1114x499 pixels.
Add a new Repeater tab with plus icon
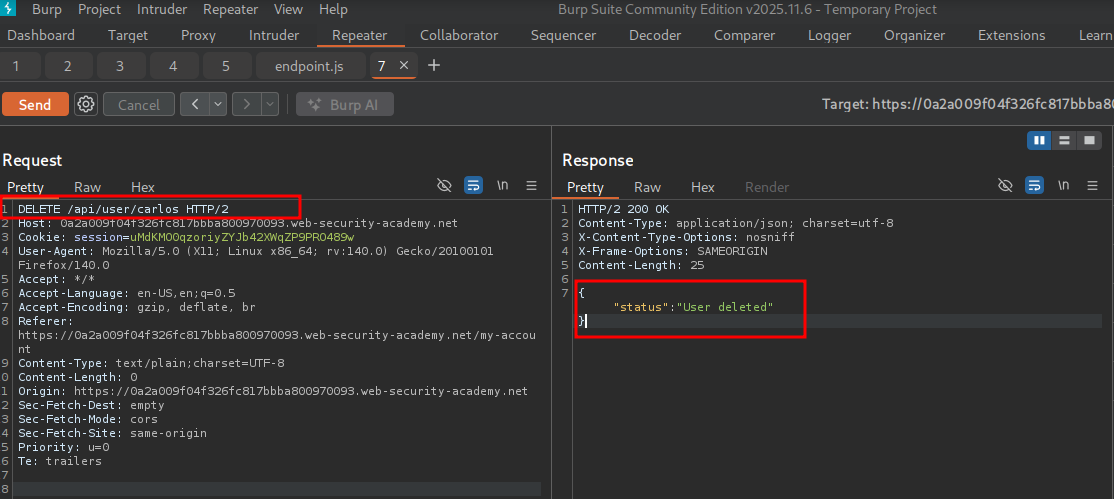[434, 65]
